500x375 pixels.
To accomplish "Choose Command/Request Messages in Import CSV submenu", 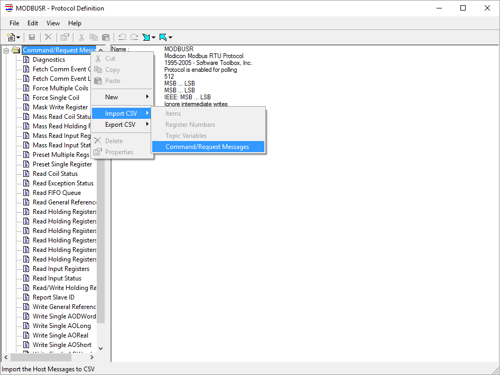I will 208,147.
